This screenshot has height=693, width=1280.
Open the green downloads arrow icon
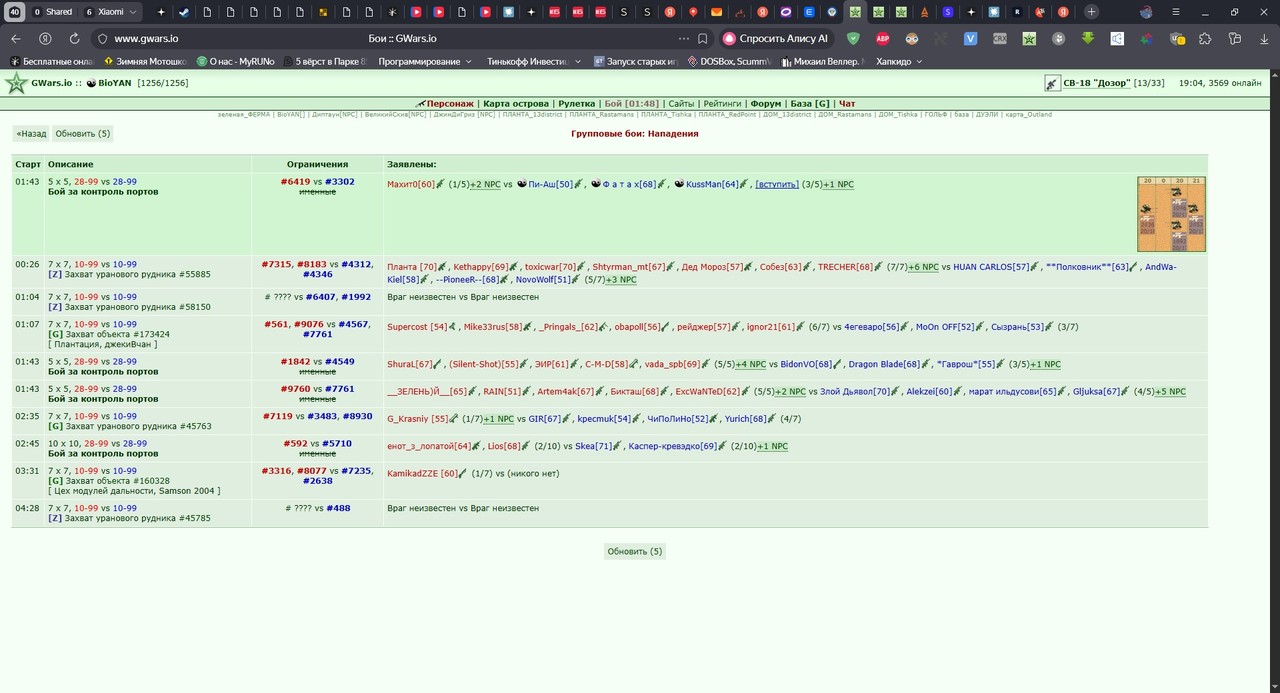pyautogui.click(x=1087, y=39)
